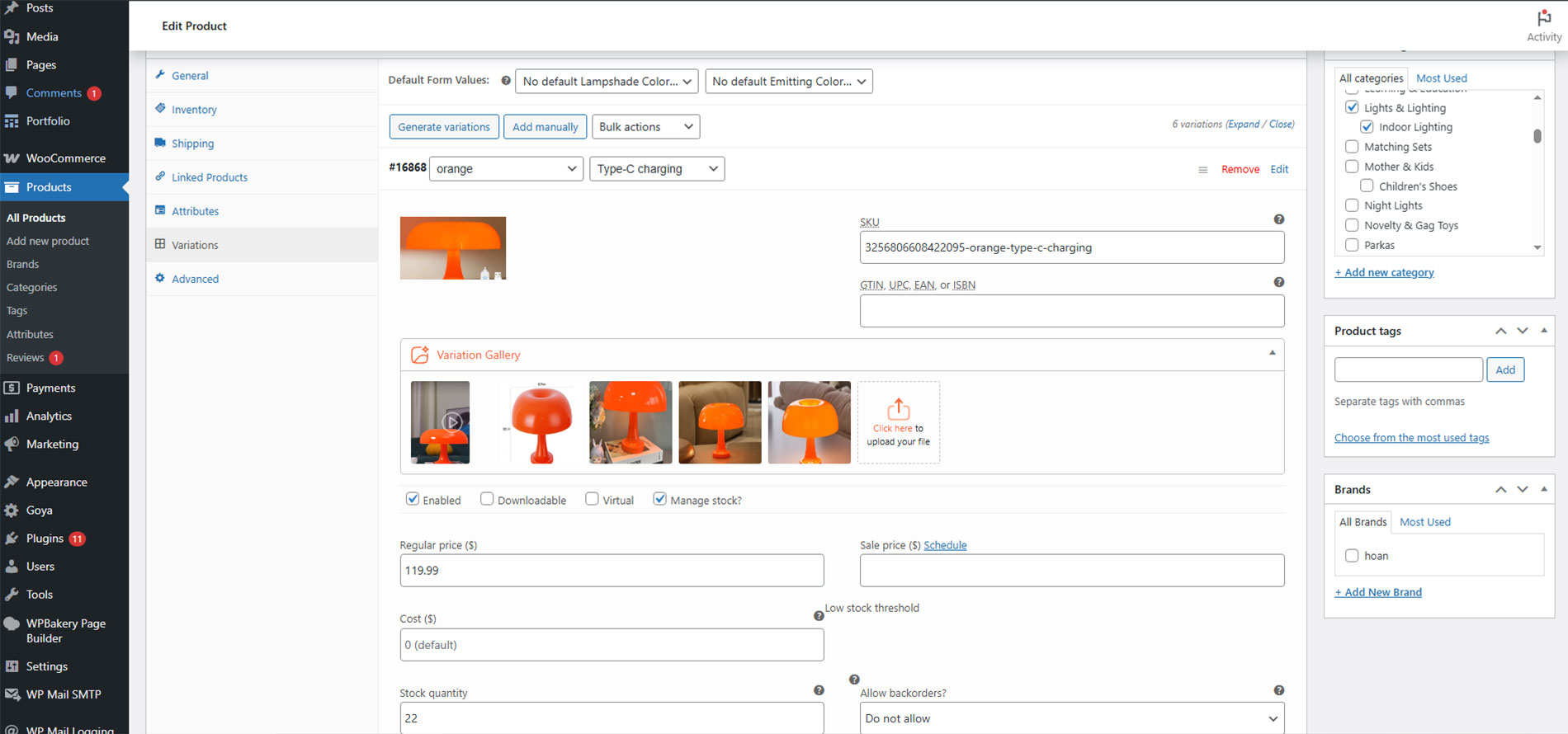Click the Regular price input field

[612, 571]
